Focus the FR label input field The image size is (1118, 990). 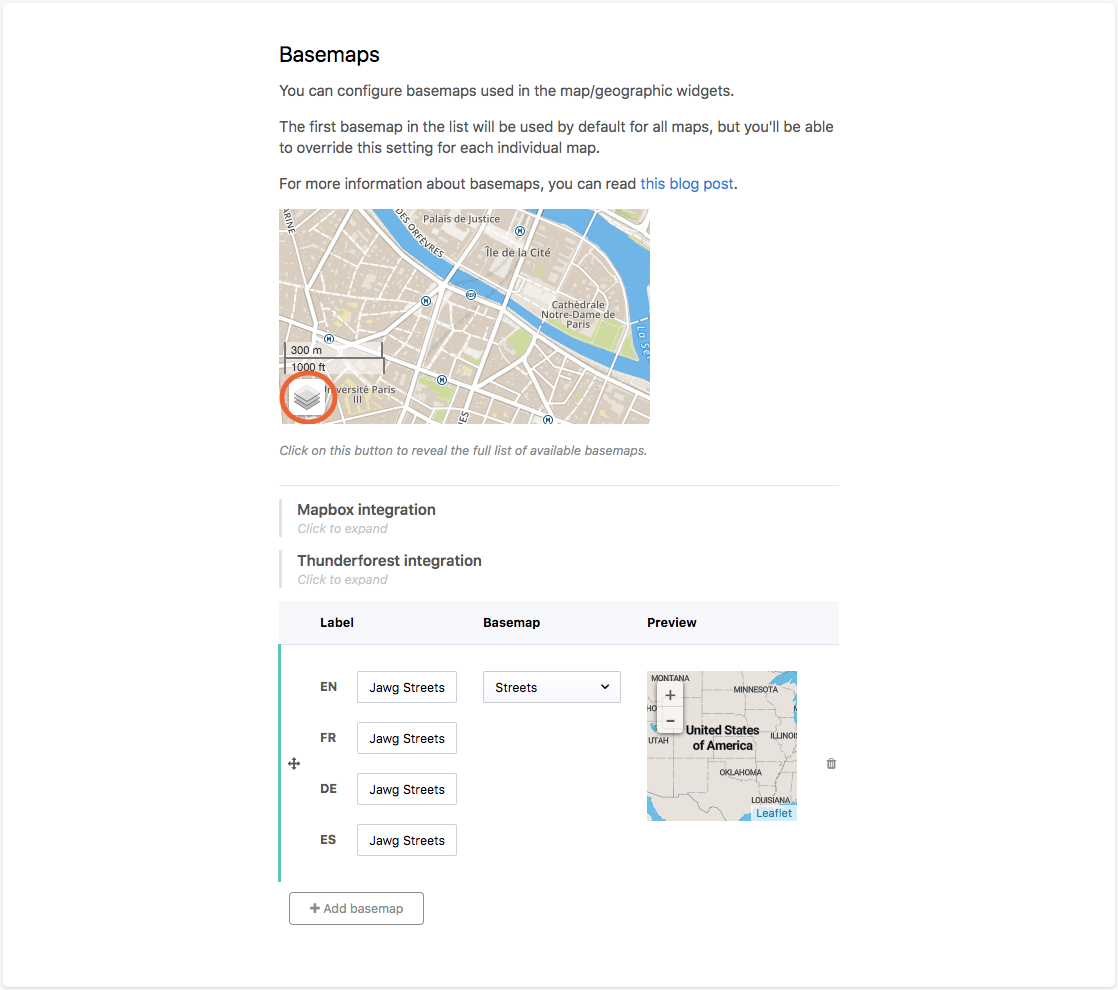[406, 738]
